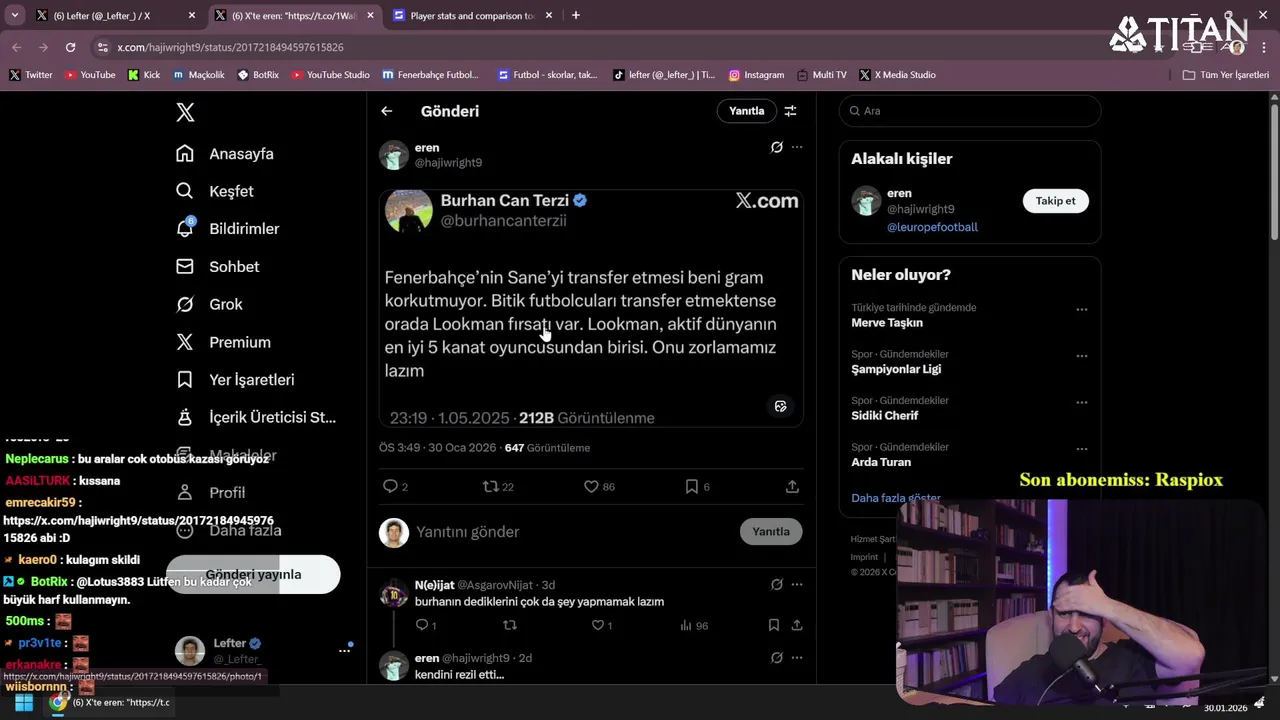Open Tüm Yer İşaretleri folder
This screenshot has width=1280, height=720.
1226,75
